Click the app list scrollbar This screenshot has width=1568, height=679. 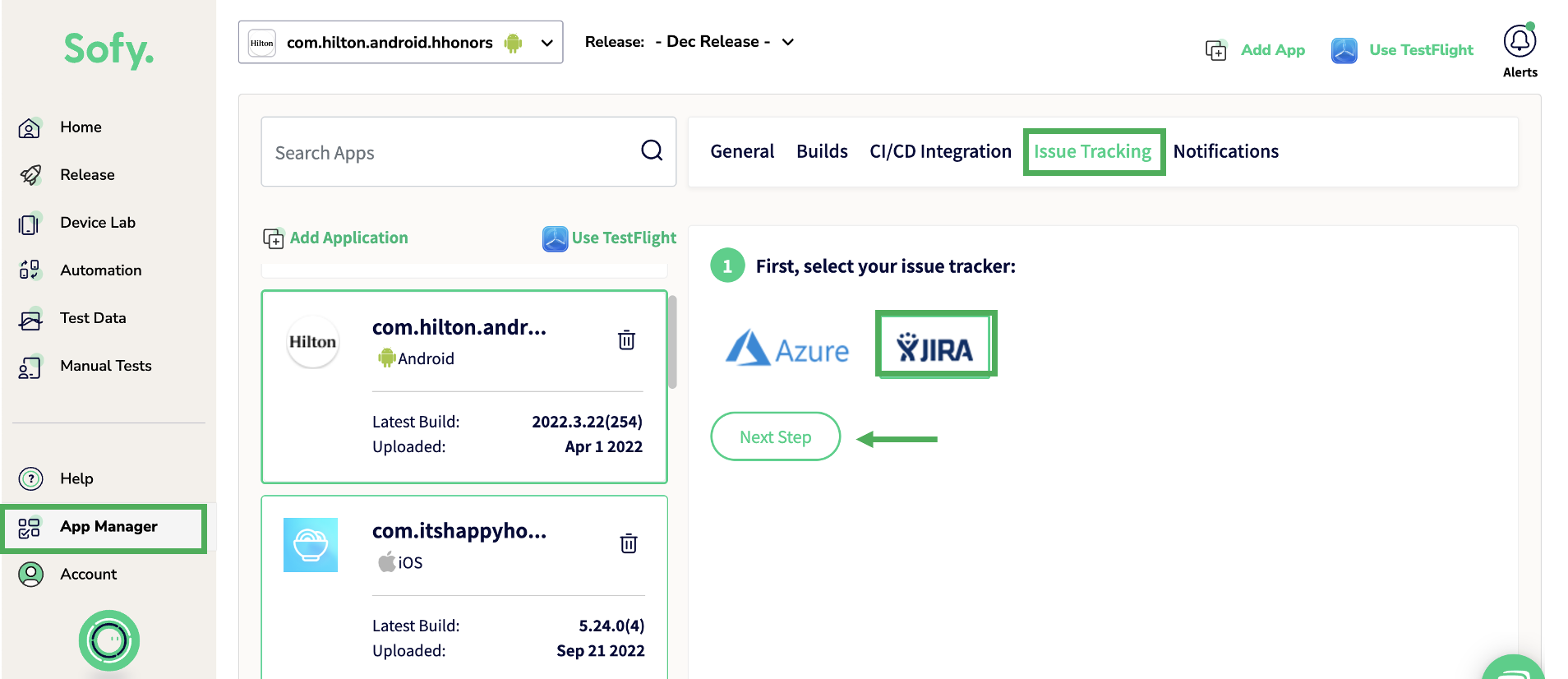pyautogui.click(x=672, y=342)
